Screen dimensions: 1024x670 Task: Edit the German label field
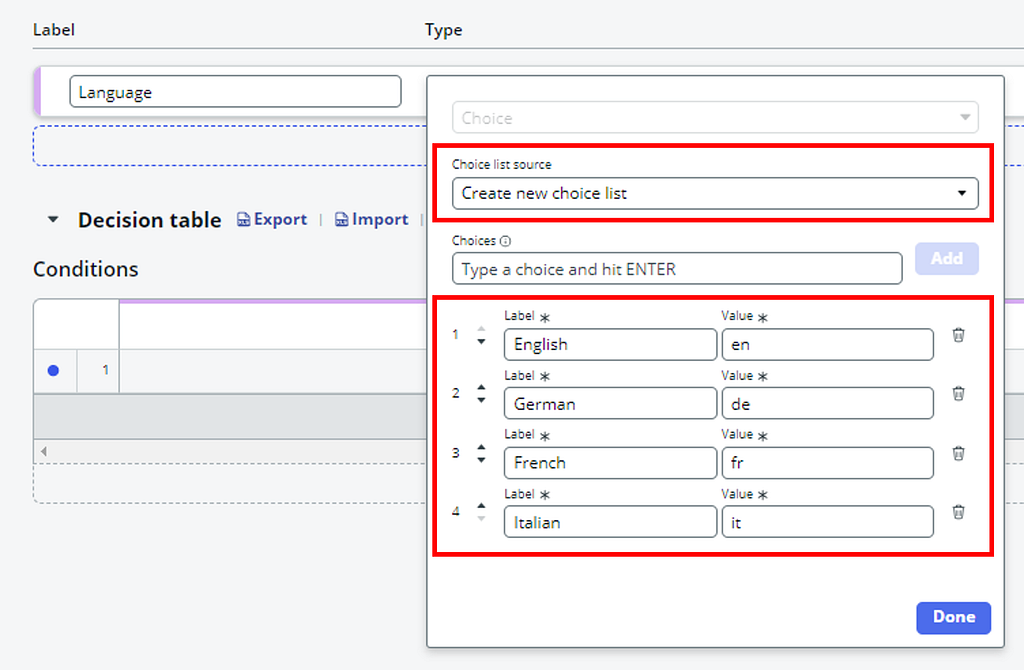(610, 404)
